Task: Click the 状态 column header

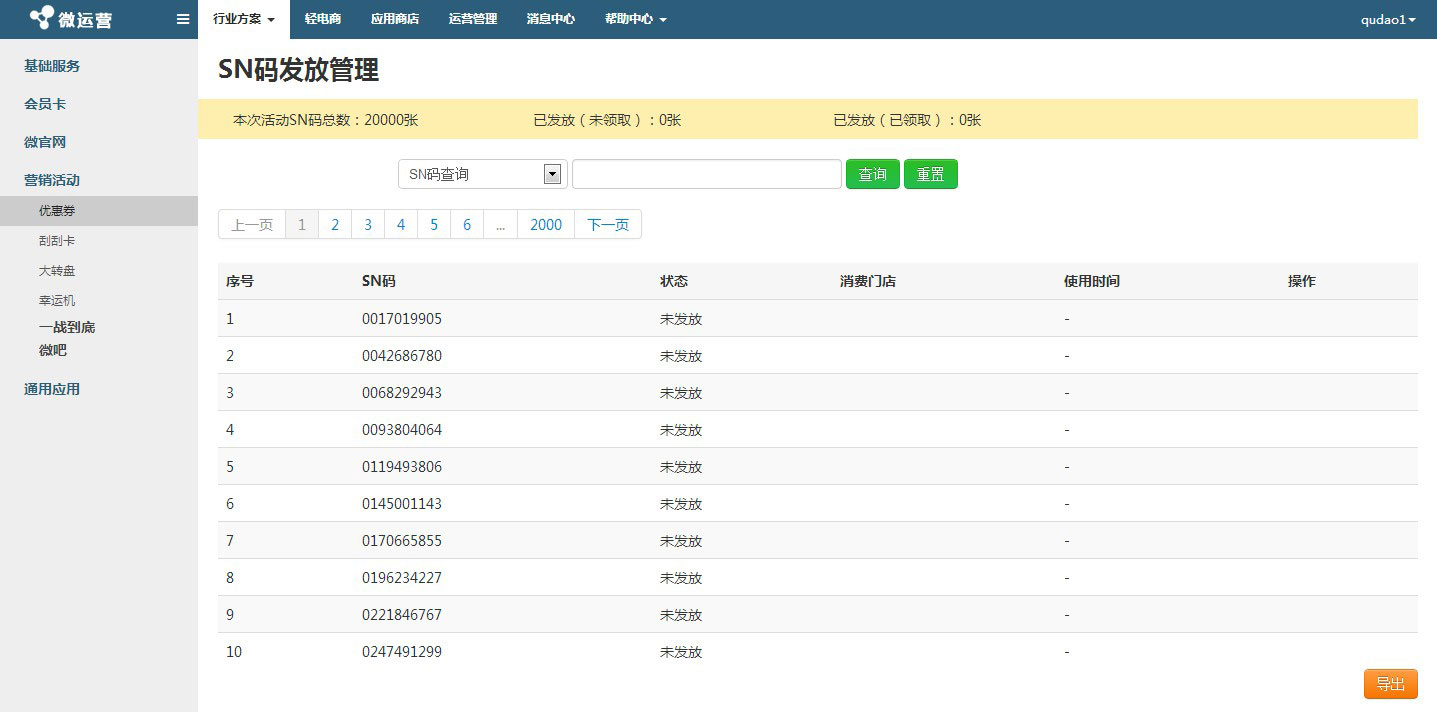Action: pos(674,281)
